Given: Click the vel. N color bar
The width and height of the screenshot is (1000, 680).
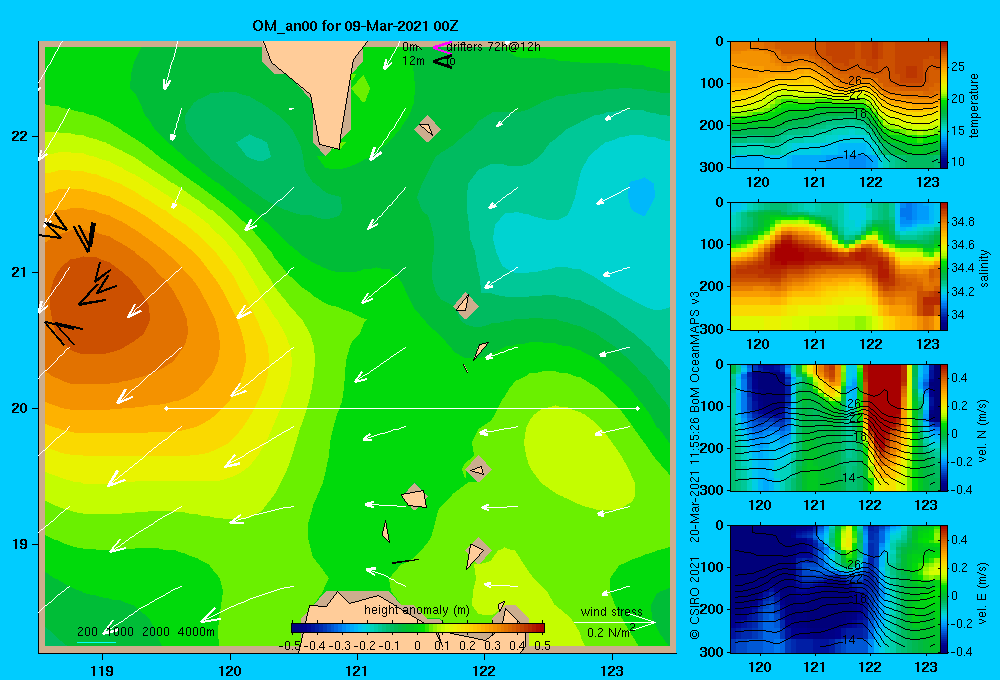Looking at the screenshot, I should coord(944,427).
